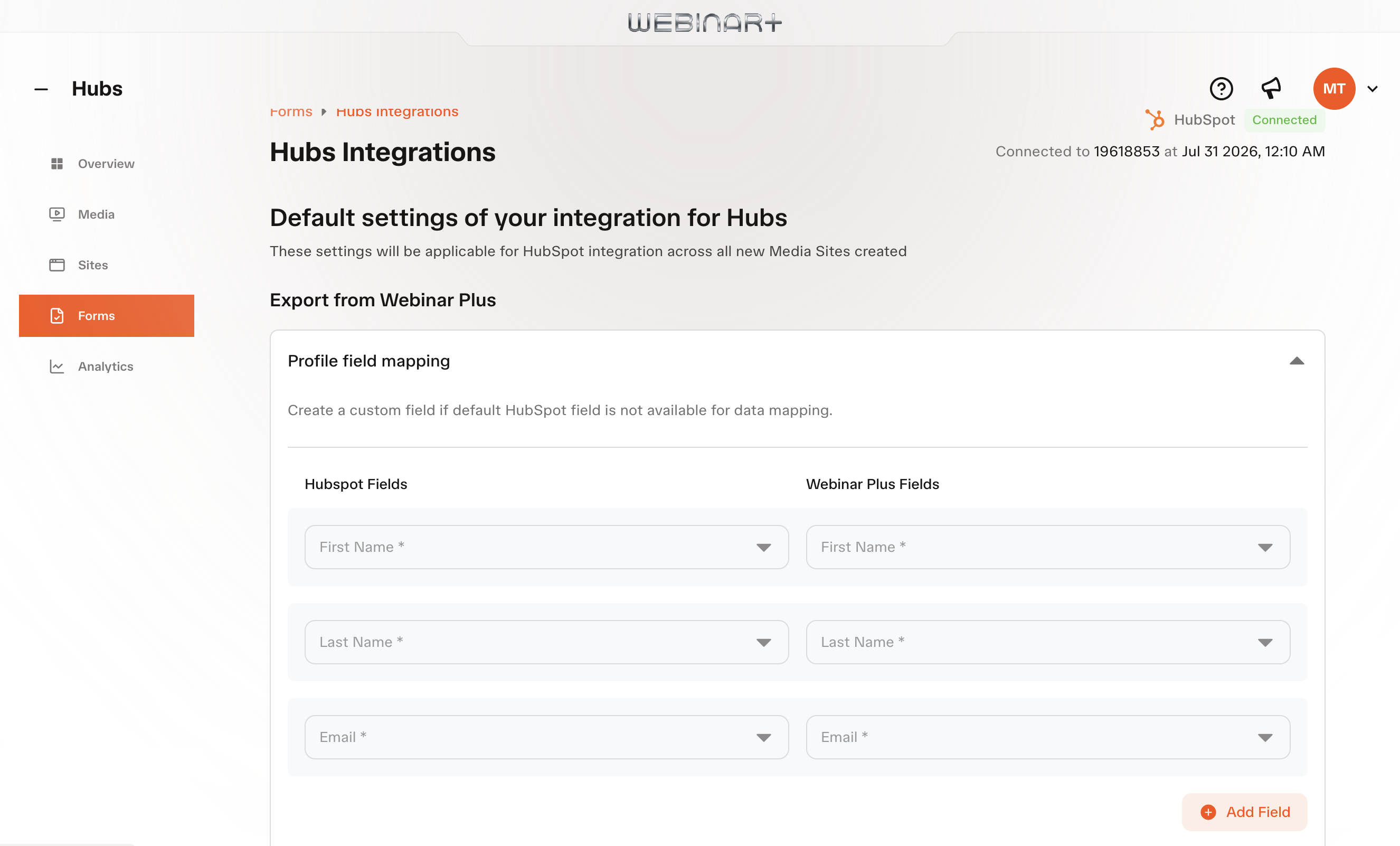
Task: Open the account menu chevron
Action: (1373, 89)
